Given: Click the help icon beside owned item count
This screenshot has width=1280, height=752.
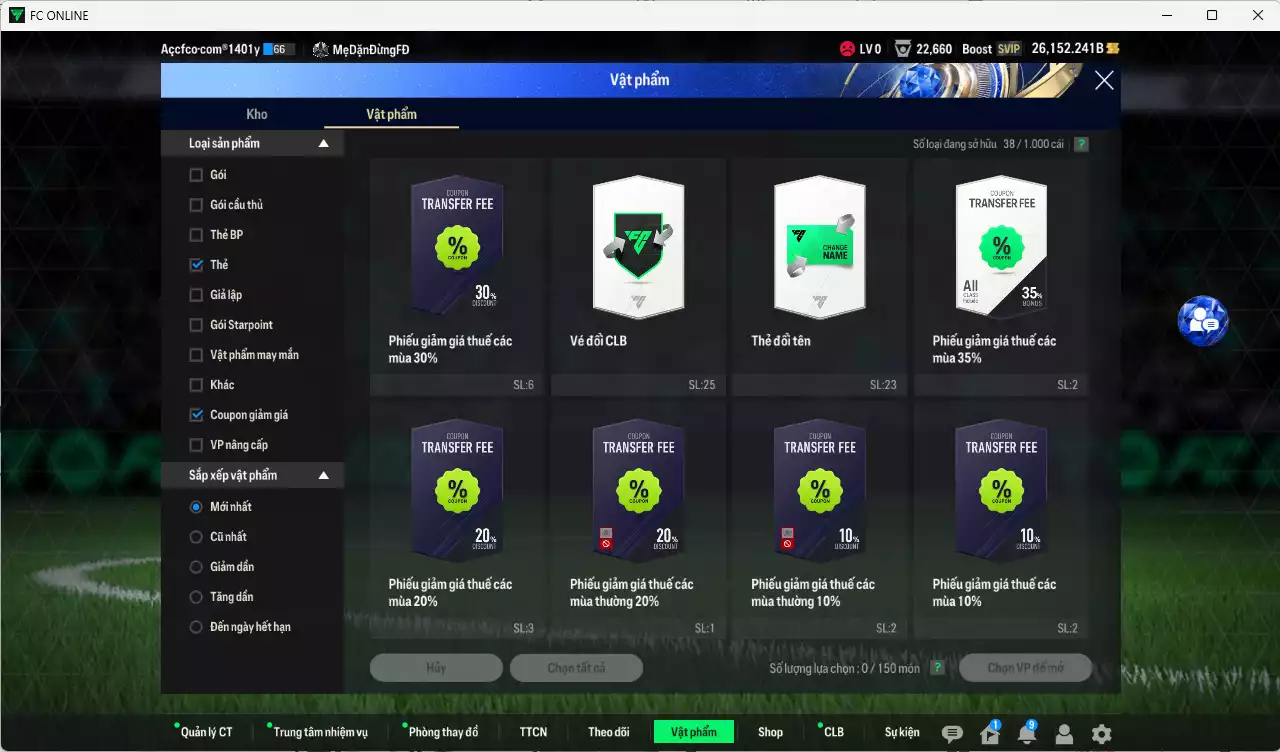Looking at the screenshot, I should [x=1080, y=144].
